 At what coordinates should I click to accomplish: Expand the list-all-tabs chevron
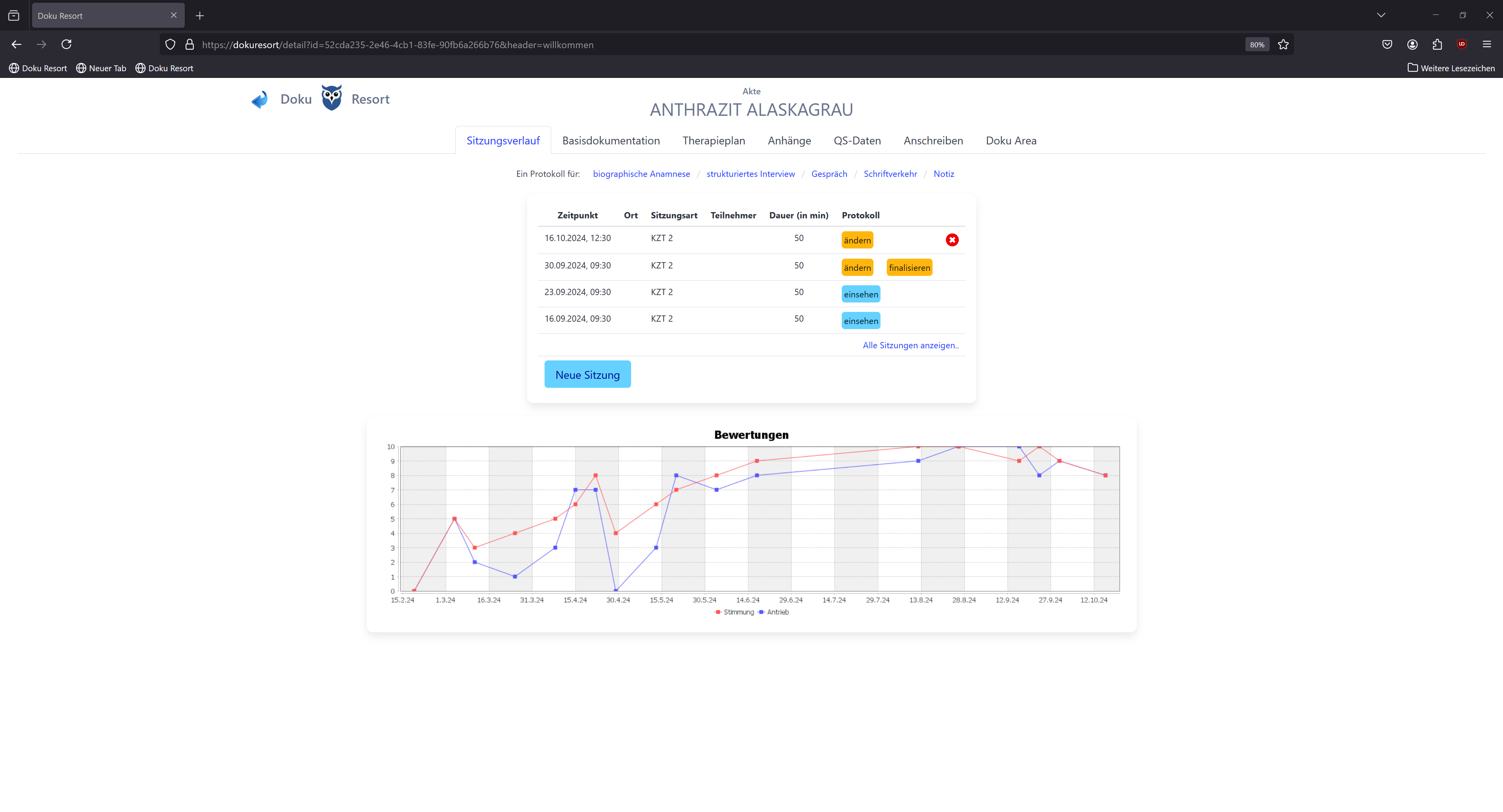(x=1380, y=15)
